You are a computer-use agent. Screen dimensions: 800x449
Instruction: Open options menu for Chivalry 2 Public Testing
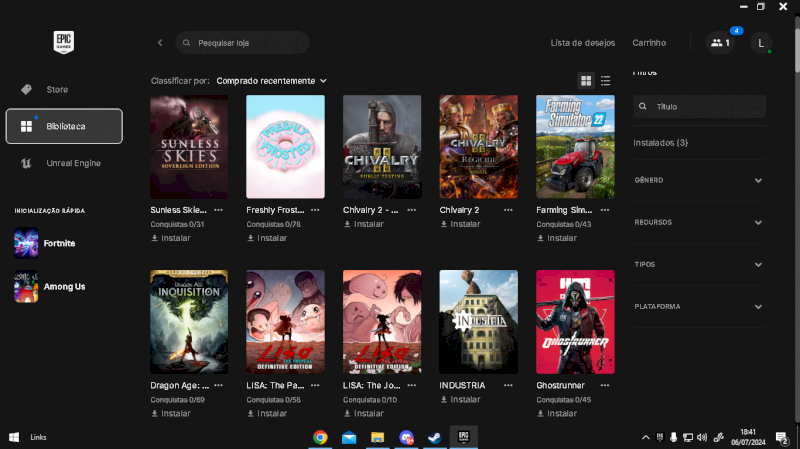(x=412, y=210)
